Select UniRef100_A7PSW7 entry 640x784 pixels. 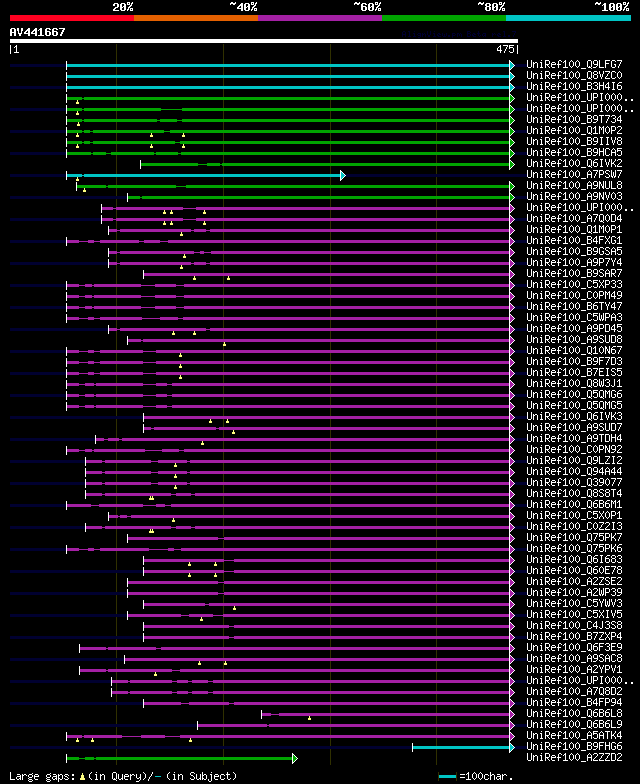[574, 174]
